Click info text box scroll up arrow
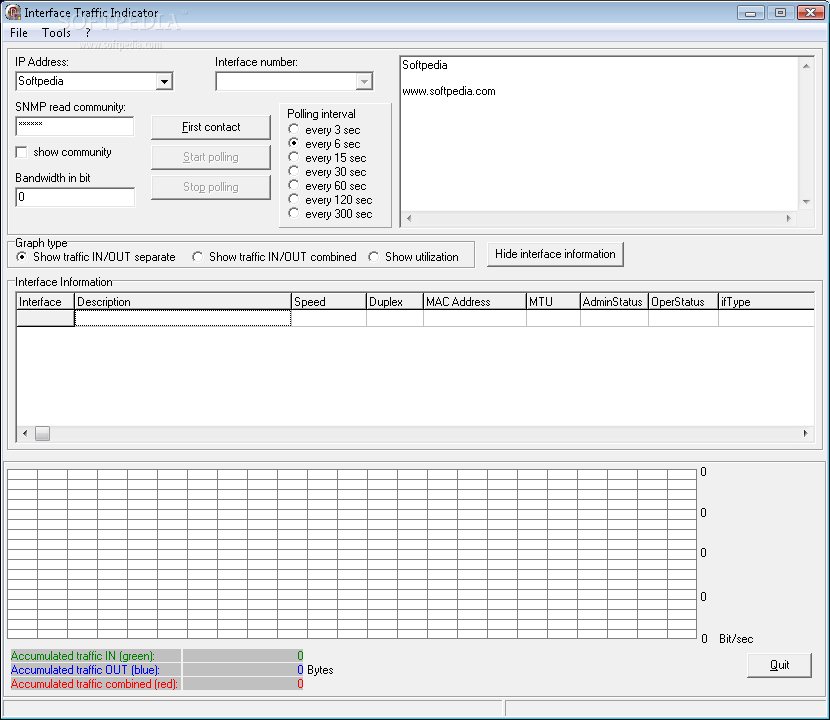 (x=806, y=66)
